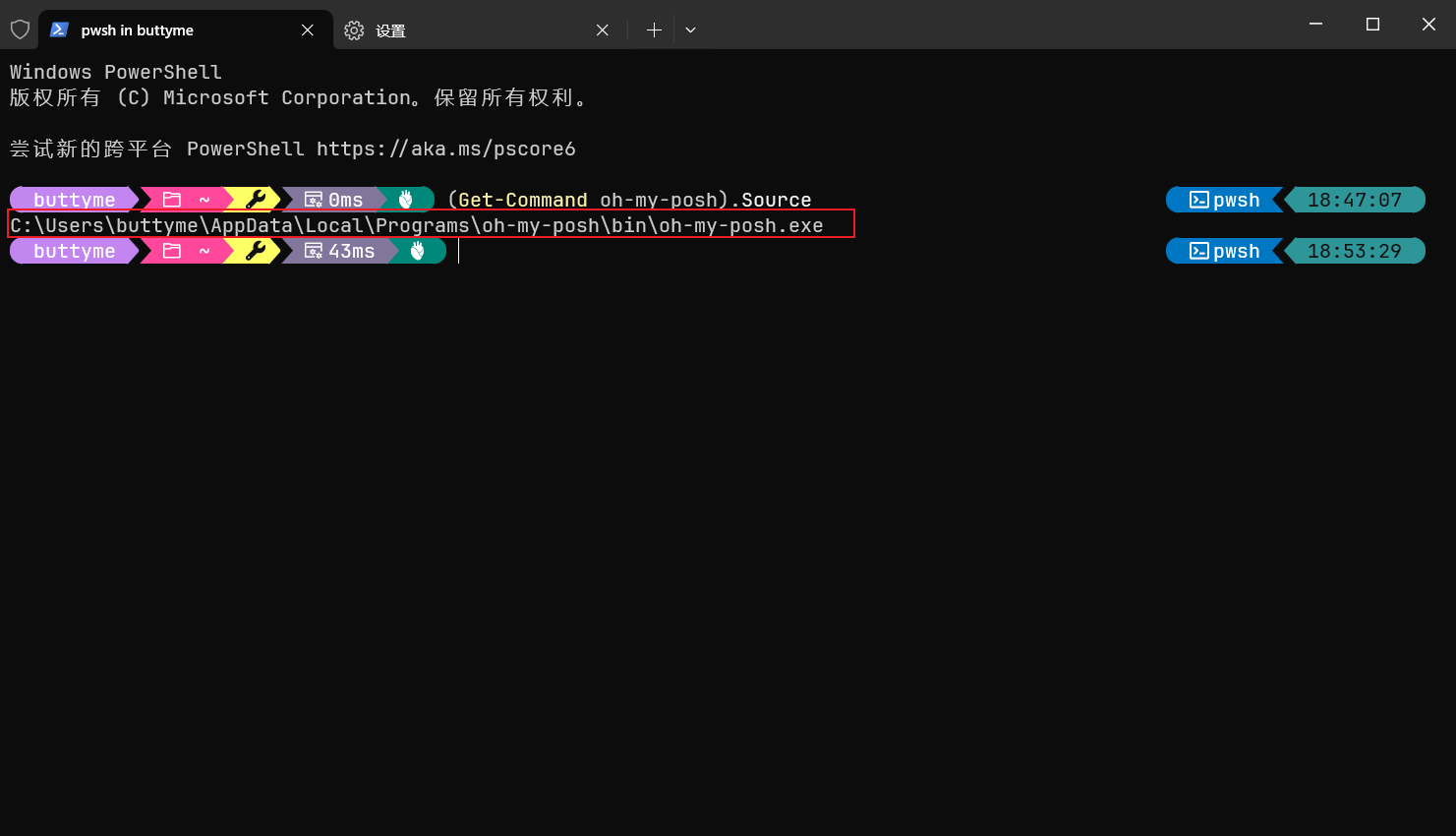Screen dimensions: 1456x836
Task: Click the Get-Command text in the first prompt
Action: click(522, 200)
